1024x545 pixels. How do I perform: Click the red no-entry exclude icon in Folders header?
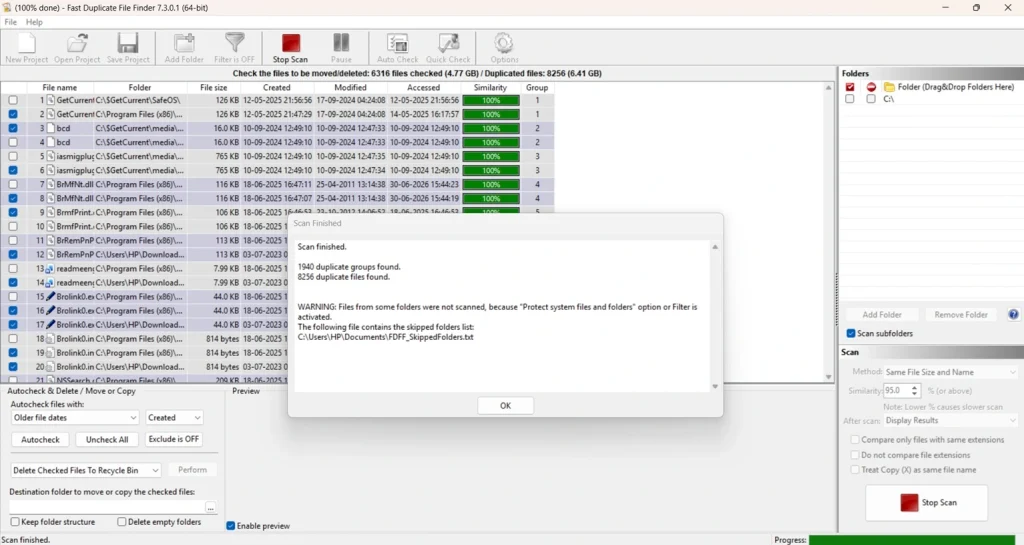click(871, 87)
